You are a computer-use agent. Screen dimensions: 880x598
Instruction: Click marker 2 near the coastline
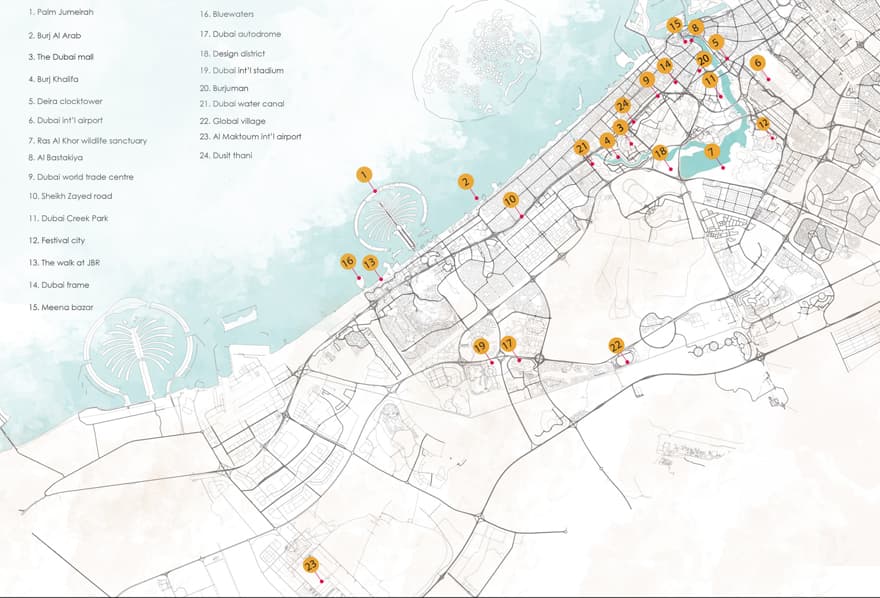coord(466,182)
